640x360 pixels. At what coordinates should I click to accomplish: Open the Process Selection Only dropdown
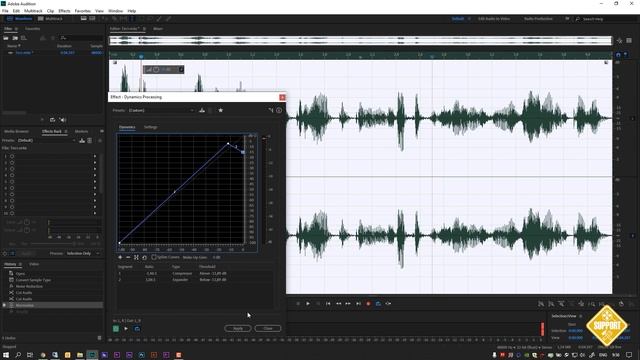point(83,253)
